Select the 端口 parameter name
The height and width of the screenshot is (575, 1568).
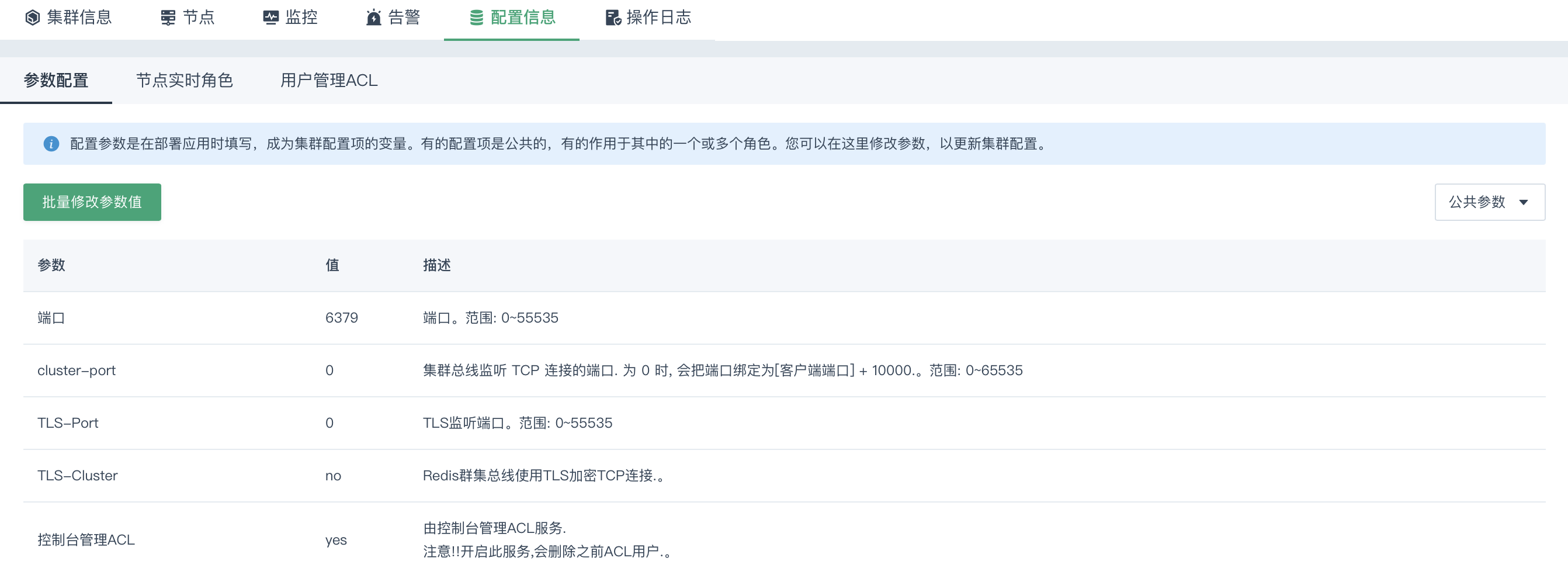pyautogui.click(x=51, y=318)
